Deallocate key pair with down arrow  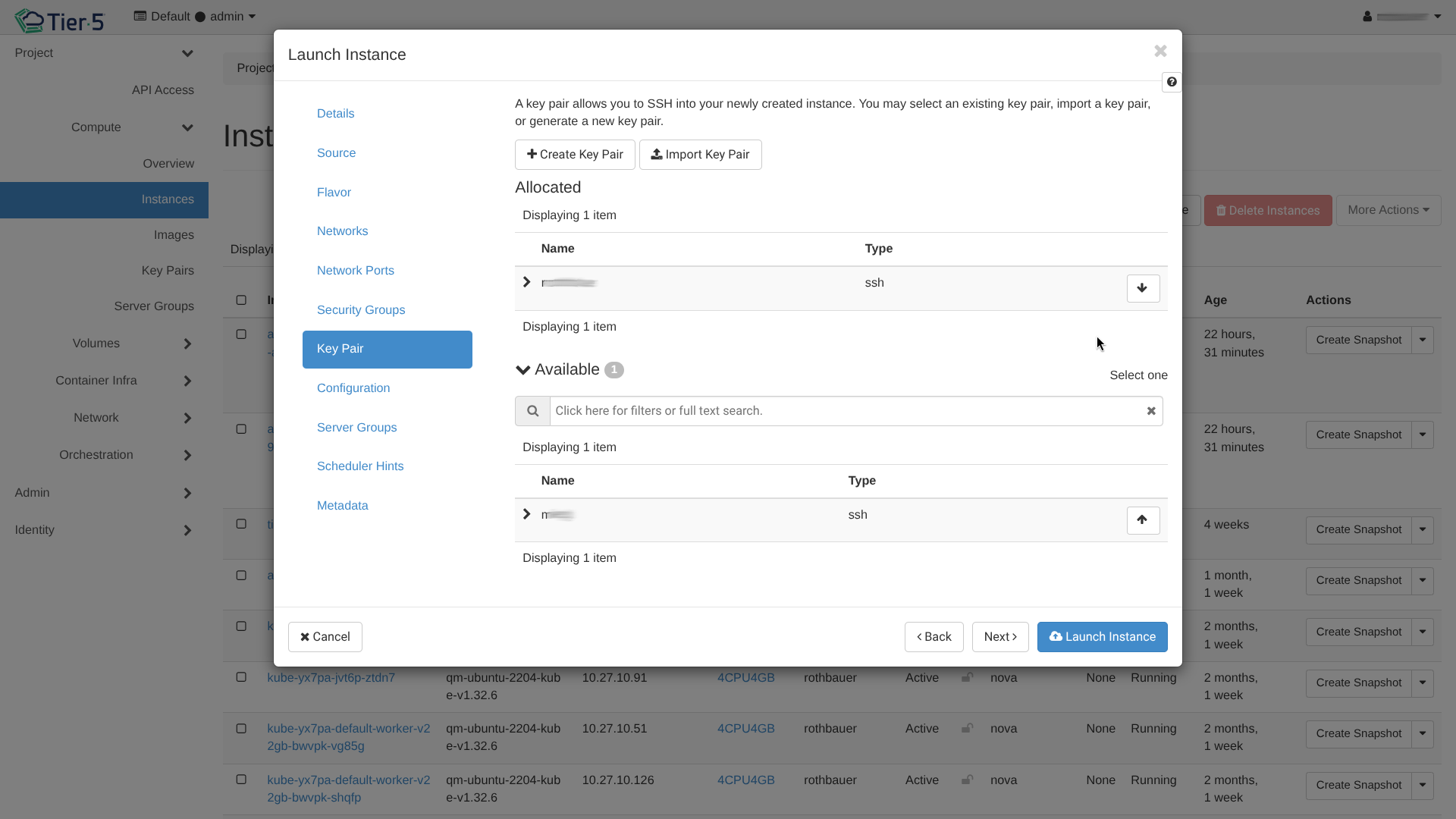(x=1143, y=288)
